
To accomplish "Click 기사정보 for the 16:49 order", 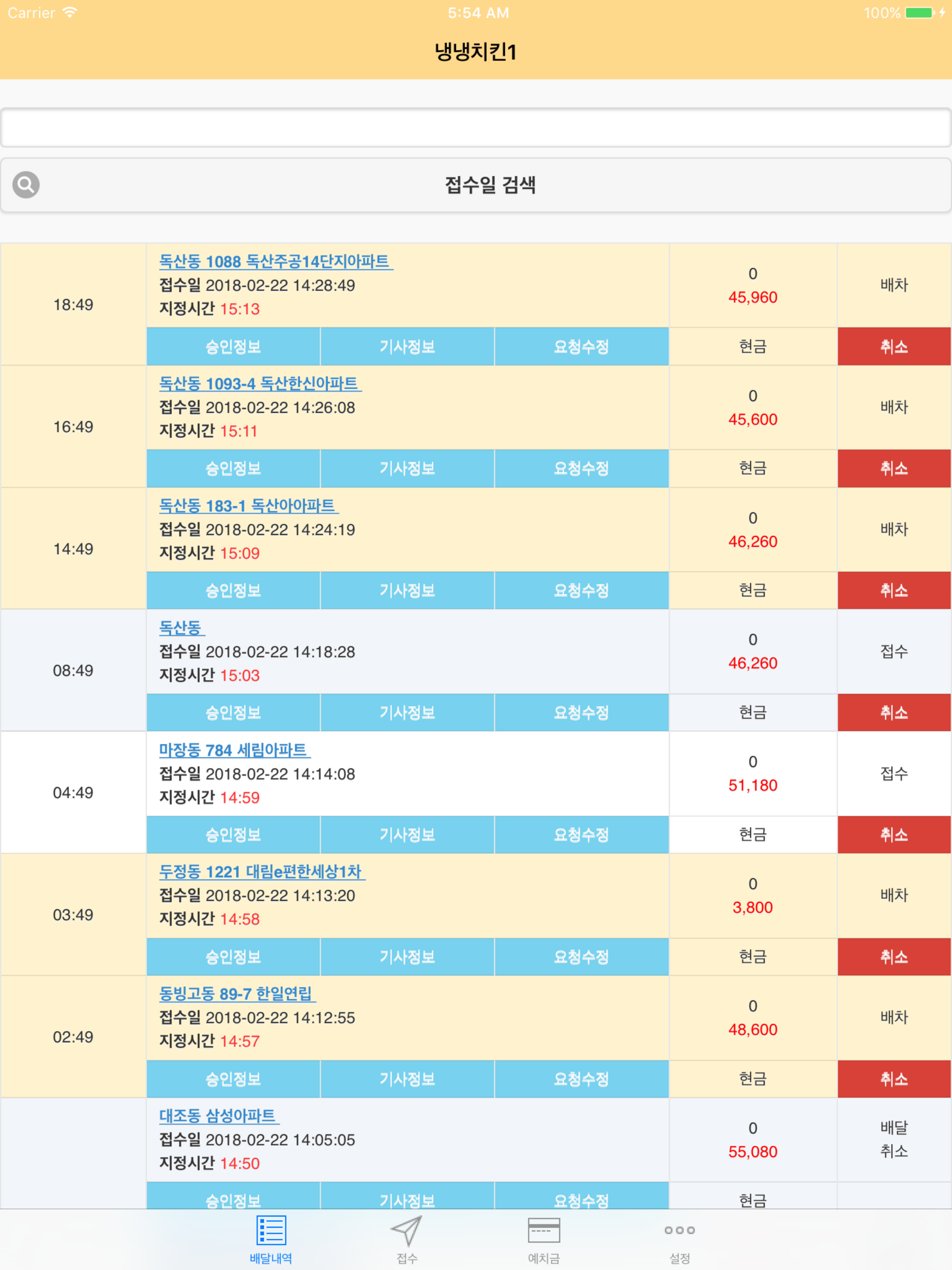I will click(x=407, y=469).
